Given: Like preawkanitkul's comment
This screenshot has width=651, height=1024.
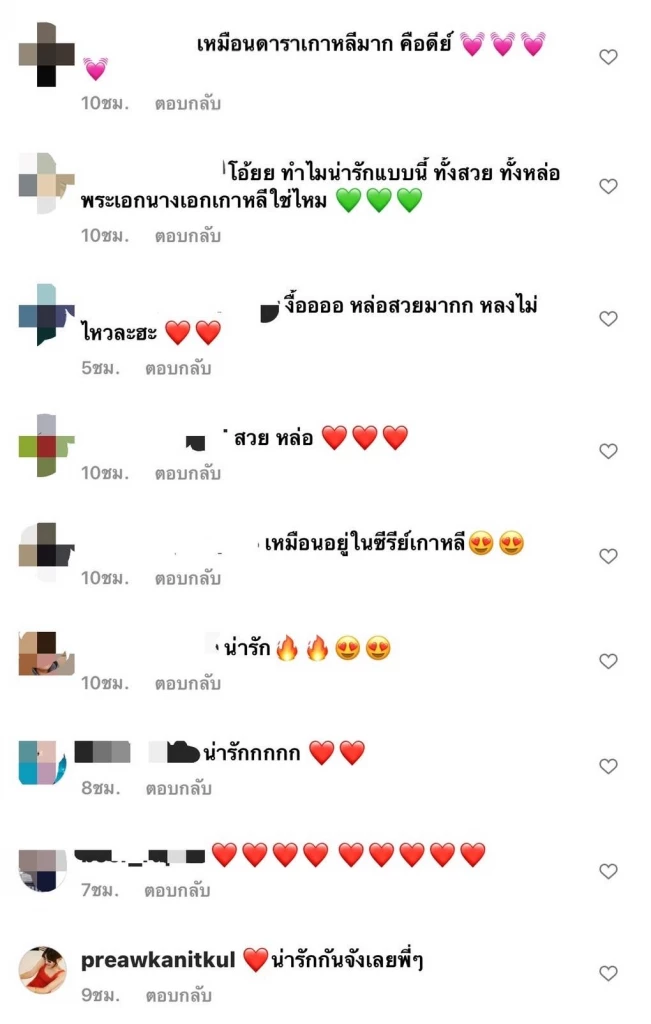Looking at the screenshot, I should click(x=608, y=973).
